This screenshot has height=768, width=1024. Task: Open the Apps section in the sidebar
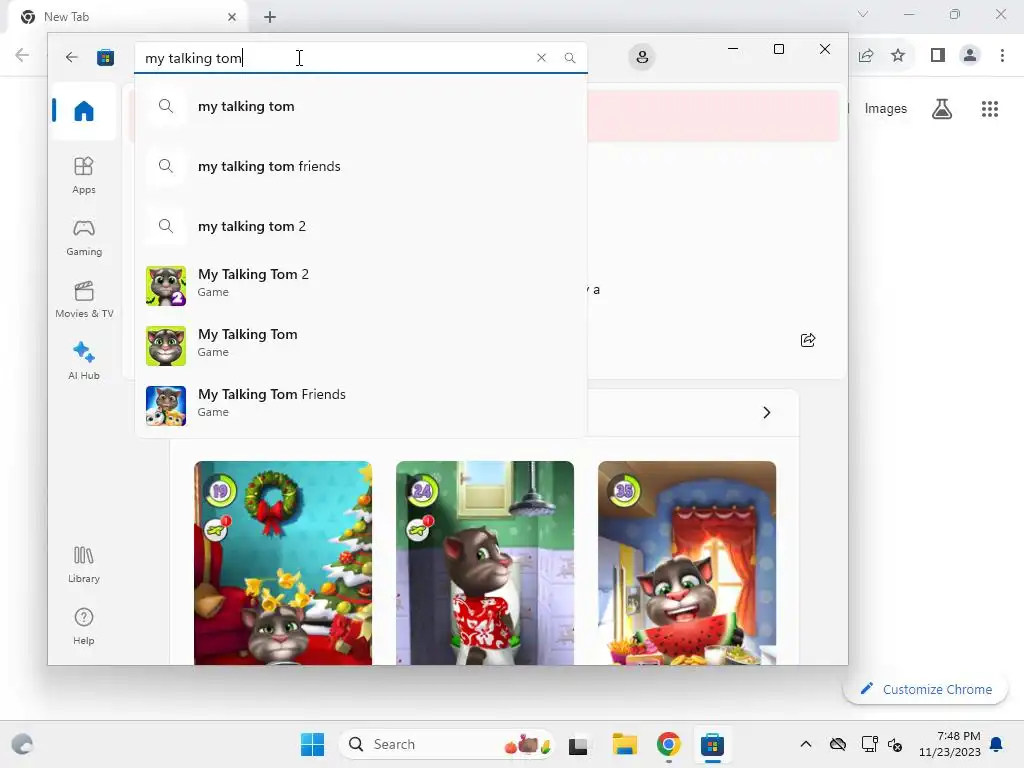84,176
